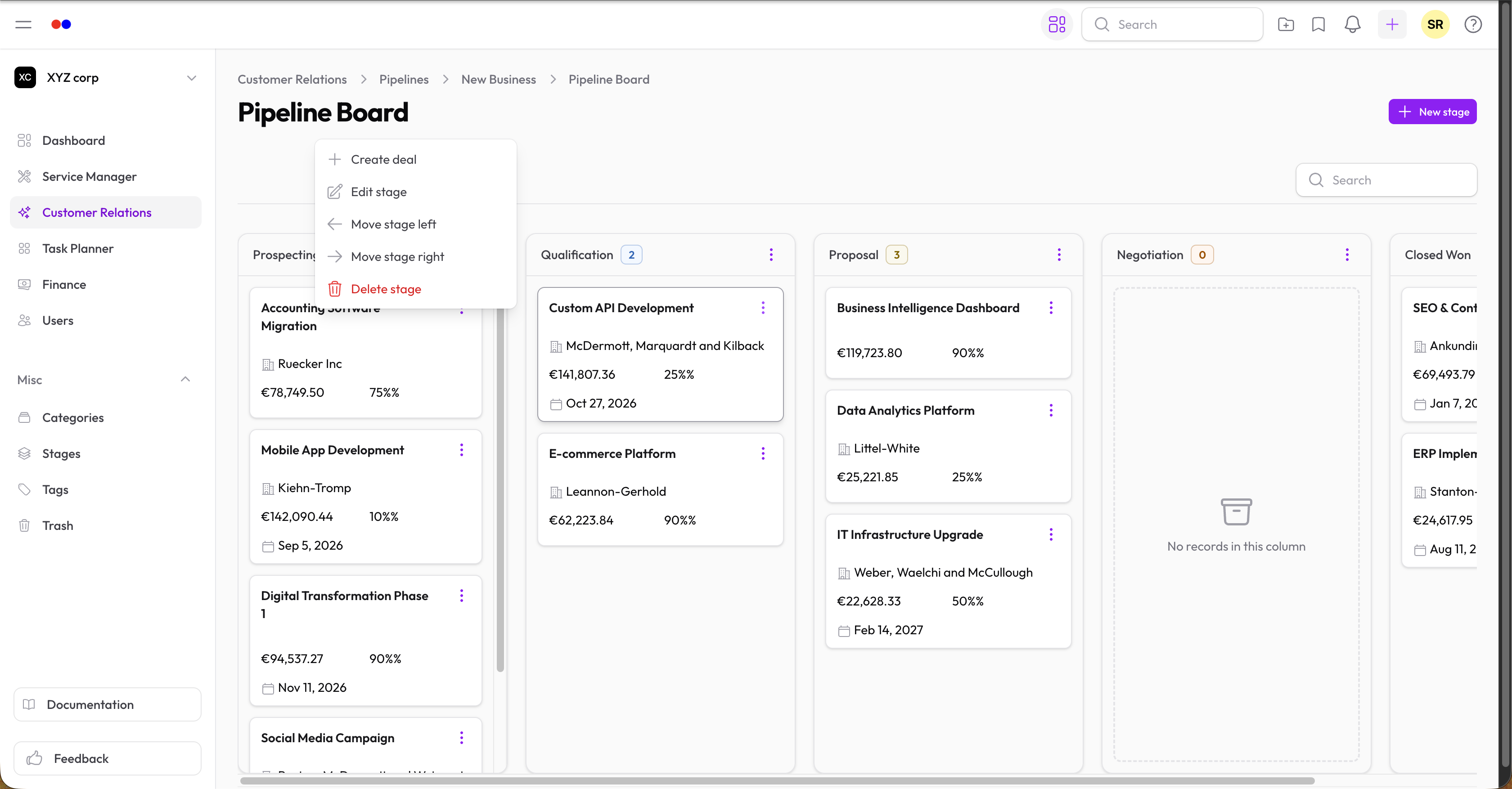
Task: Click the Closed Won stage header
Action: coord(1437,255)
